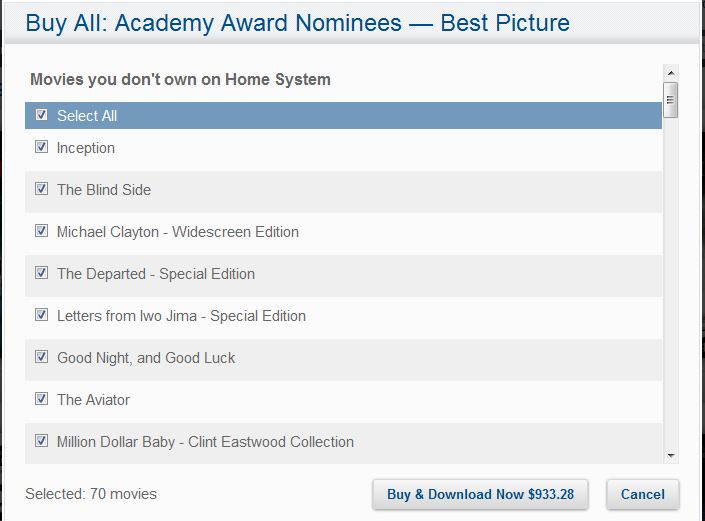Click Buy & Download Now $933.28 button

pyautogui.click(x=480, y=494)
